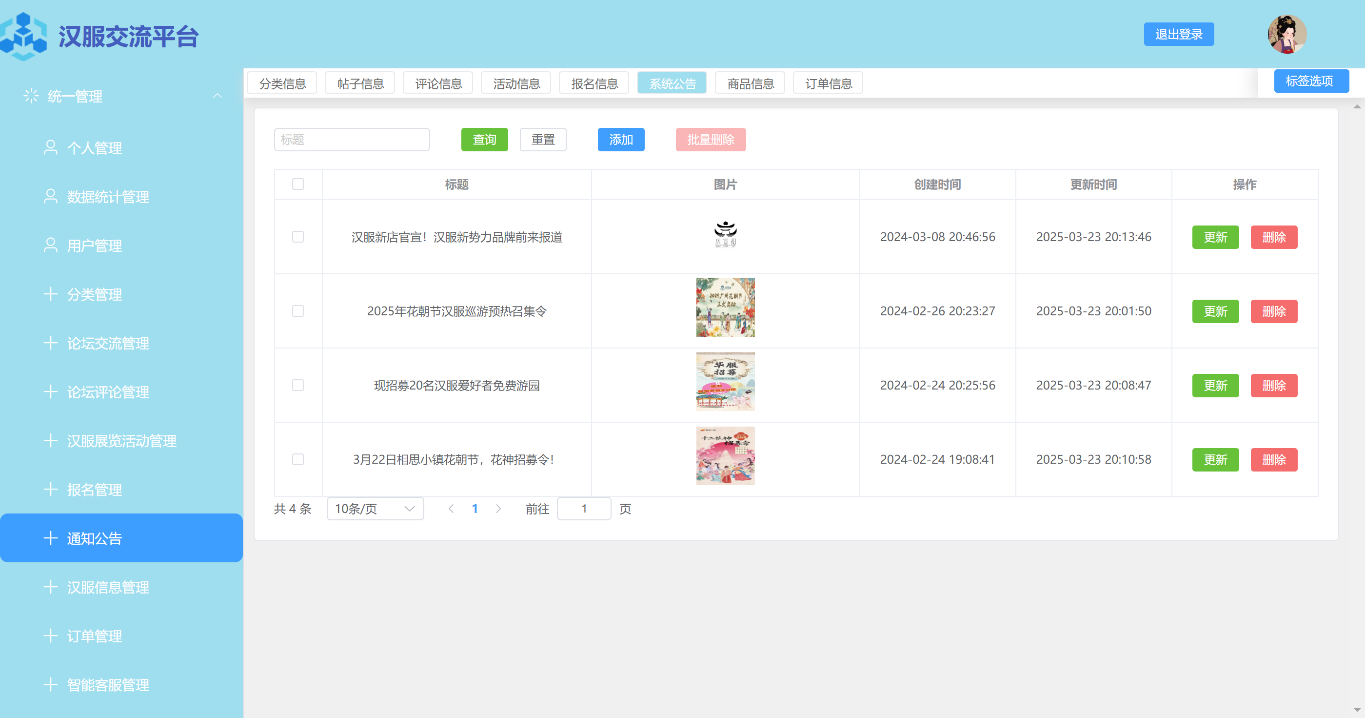The image size is (1365, 718).
Task: Click the 退出登录 button
Action: pos(1179,34)
